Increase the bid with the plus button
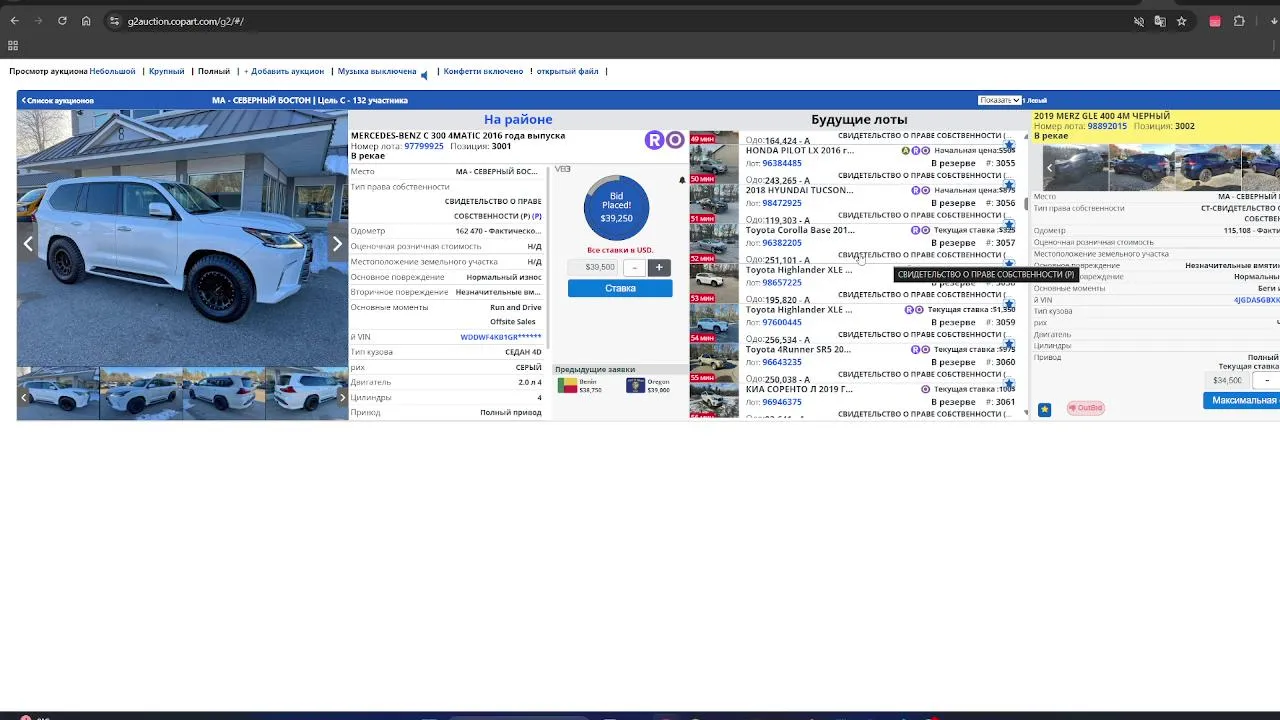This screenshot has width=1280, height=720. 659,267
